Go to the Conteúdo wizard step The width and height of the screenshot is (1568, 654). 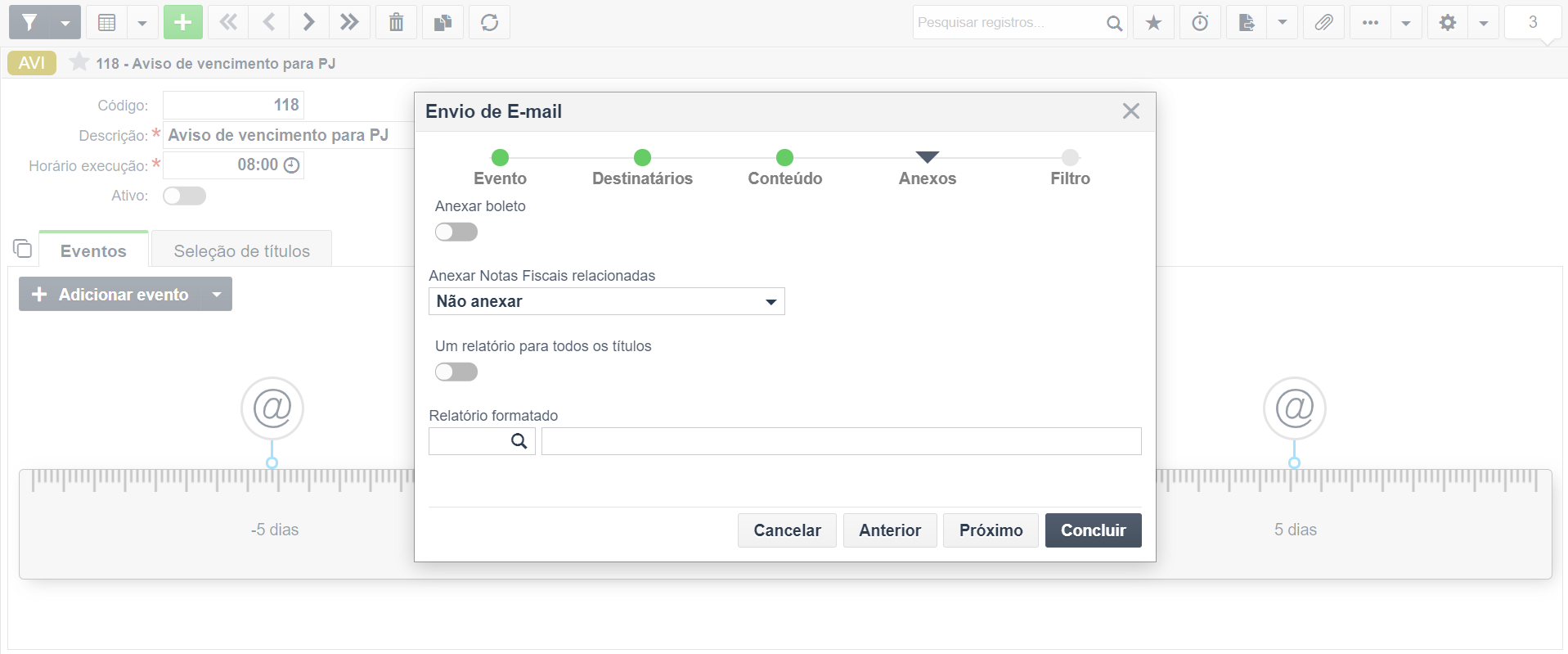click(784, 168)
